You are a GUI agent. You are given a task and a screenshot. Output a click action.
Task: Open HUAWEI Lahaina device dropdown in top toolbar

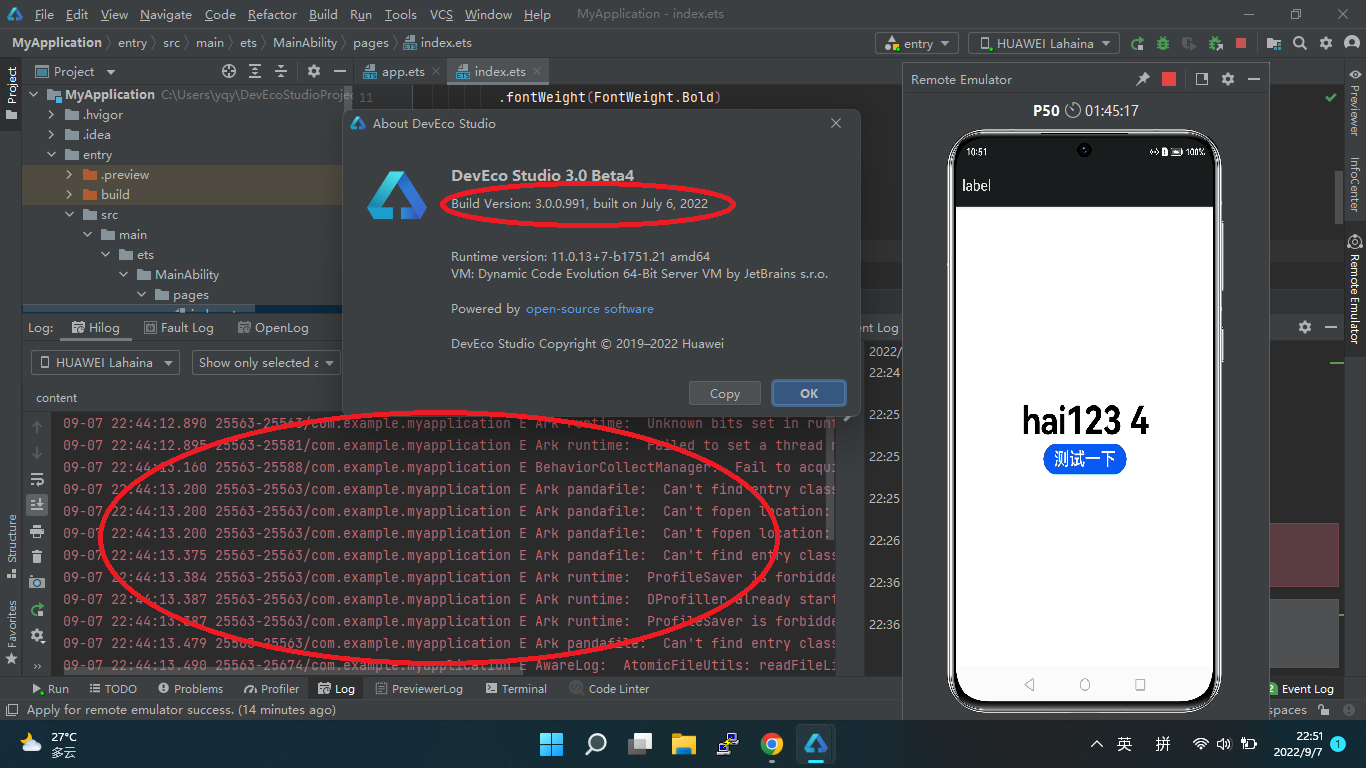(1044, 43)
